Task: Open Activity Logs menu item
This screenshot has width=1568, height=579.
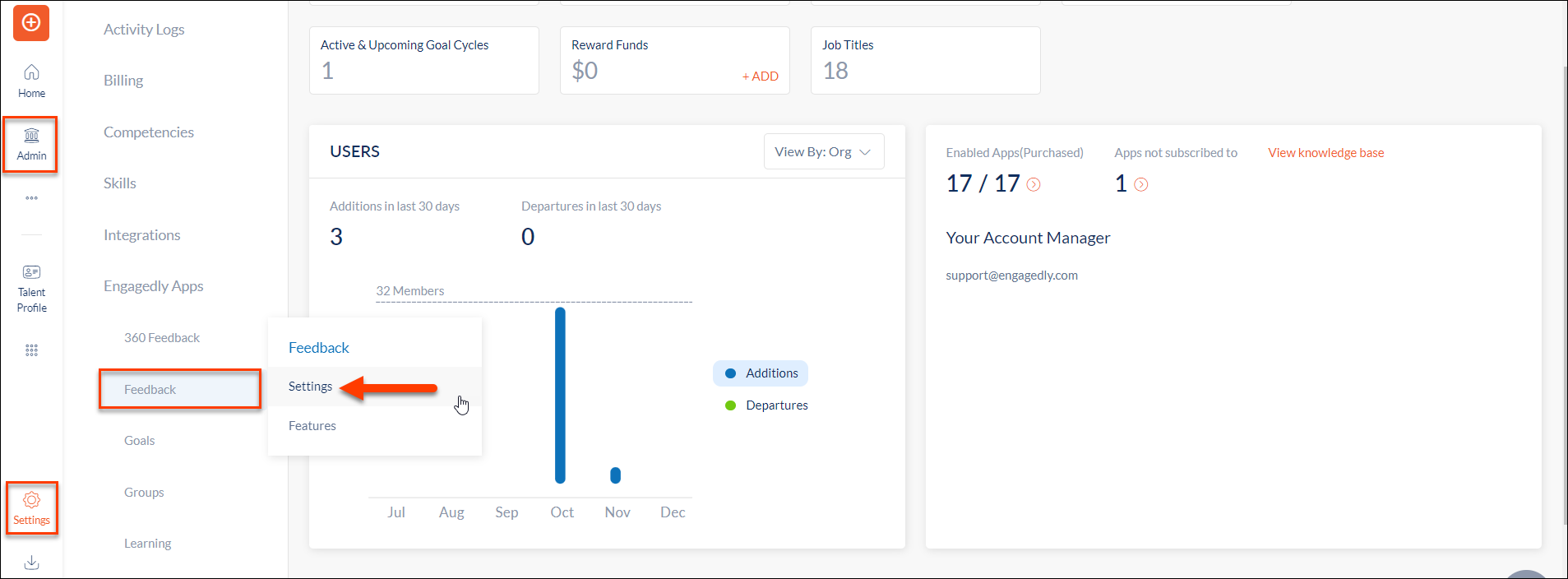Action: pos(144,30)
